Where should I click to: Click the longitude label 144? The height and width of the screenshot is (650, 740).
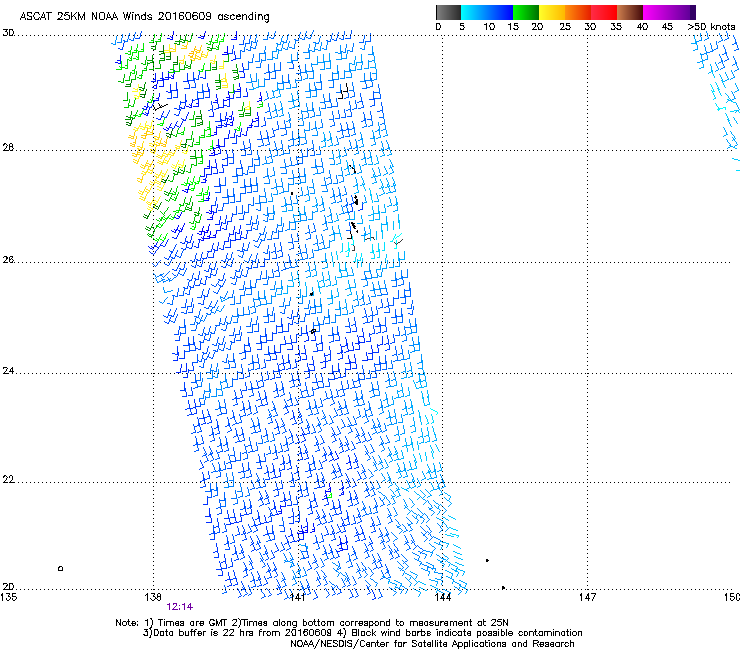click(442, 597)
